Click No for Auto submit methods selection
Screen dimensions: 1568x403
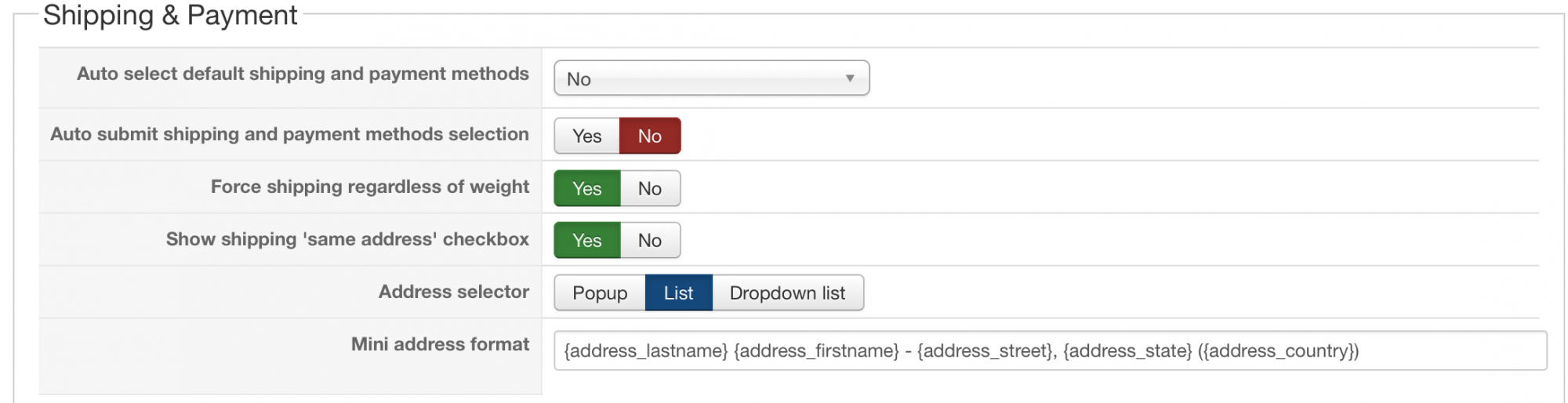(x=649, y=136)
